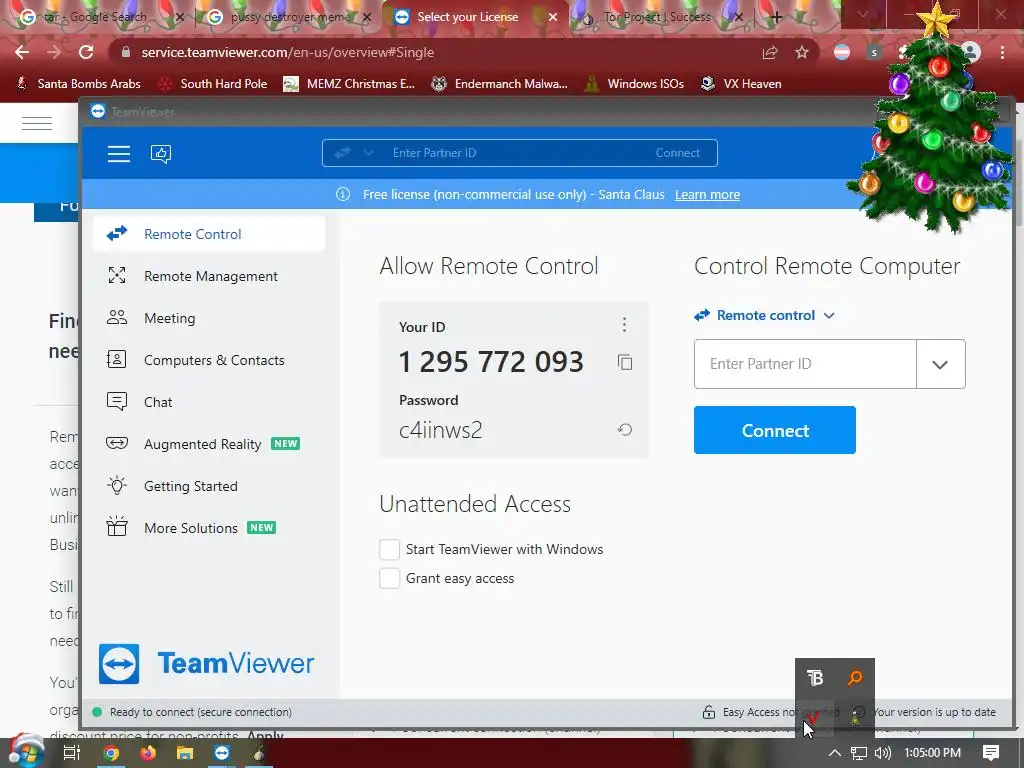Open Meeting section label
Screen dimensions: 1024x768
pos(170,318)
